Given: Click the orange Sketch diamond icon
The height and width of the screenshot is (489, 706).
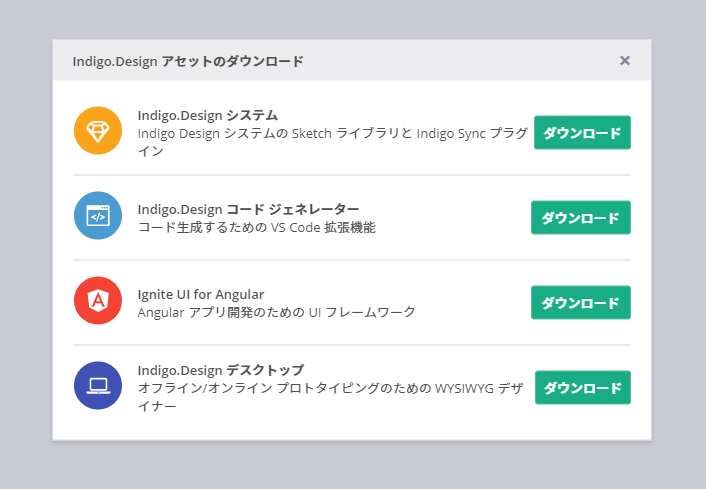Looking at the screenshot, I should 98,131.
